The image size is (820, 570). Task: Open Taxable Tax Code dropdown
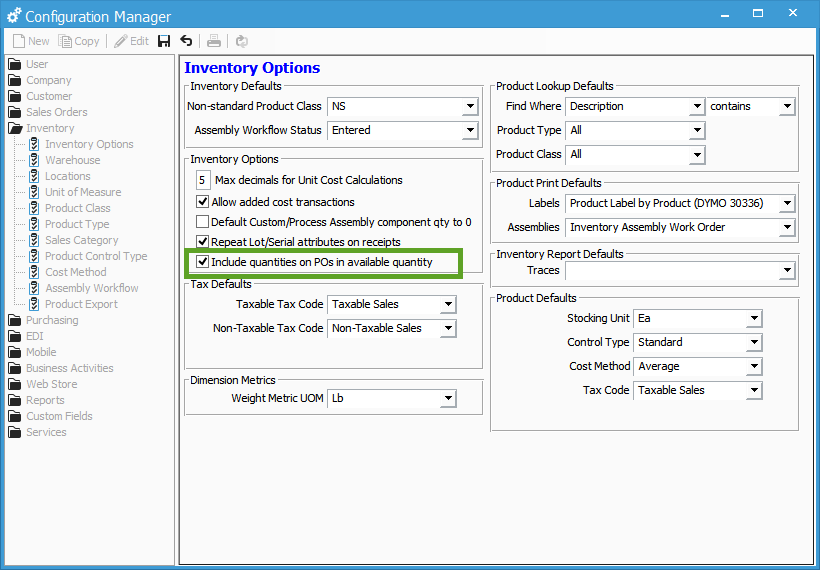448,304
